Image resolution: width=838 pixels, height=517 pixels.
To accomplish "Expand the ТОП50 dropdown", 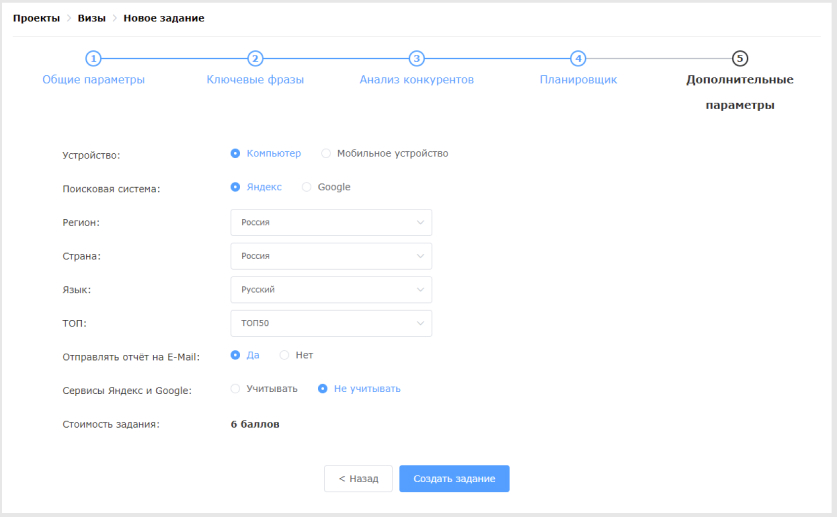I will coord(331,323).
